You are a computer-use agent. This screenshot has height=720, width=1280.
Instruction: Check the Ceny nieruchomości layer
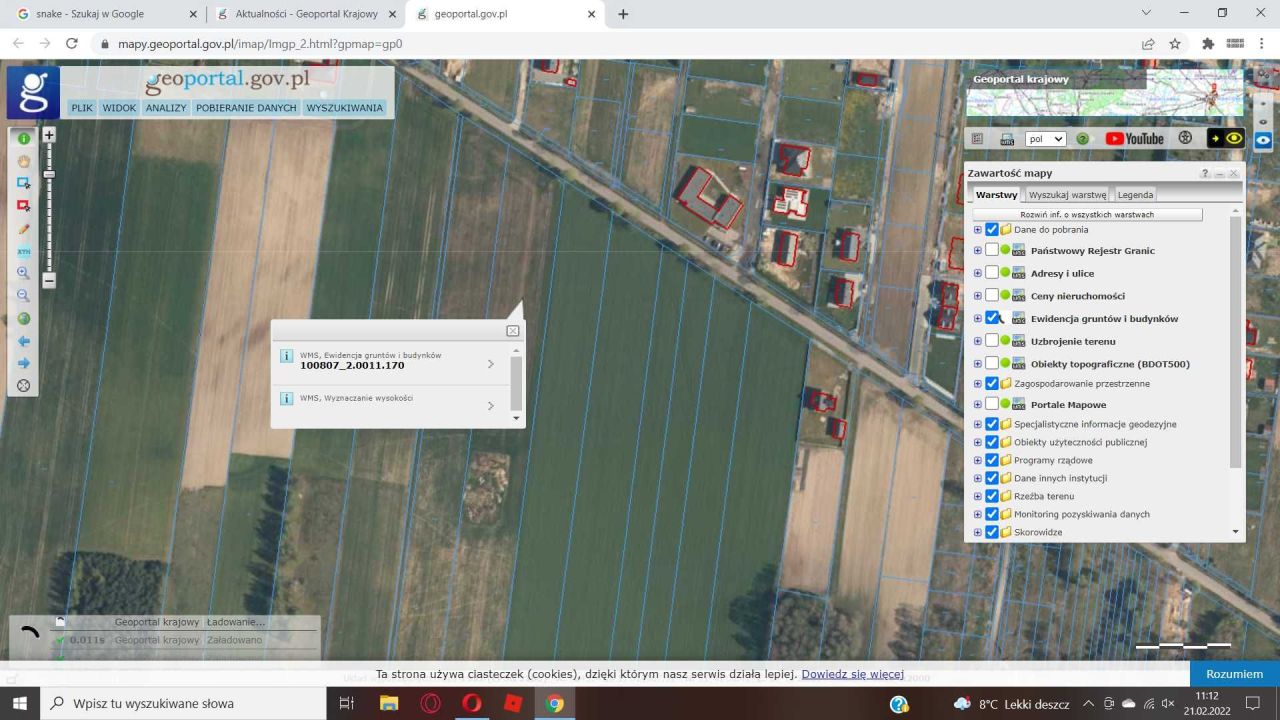[x=992, y=296]
